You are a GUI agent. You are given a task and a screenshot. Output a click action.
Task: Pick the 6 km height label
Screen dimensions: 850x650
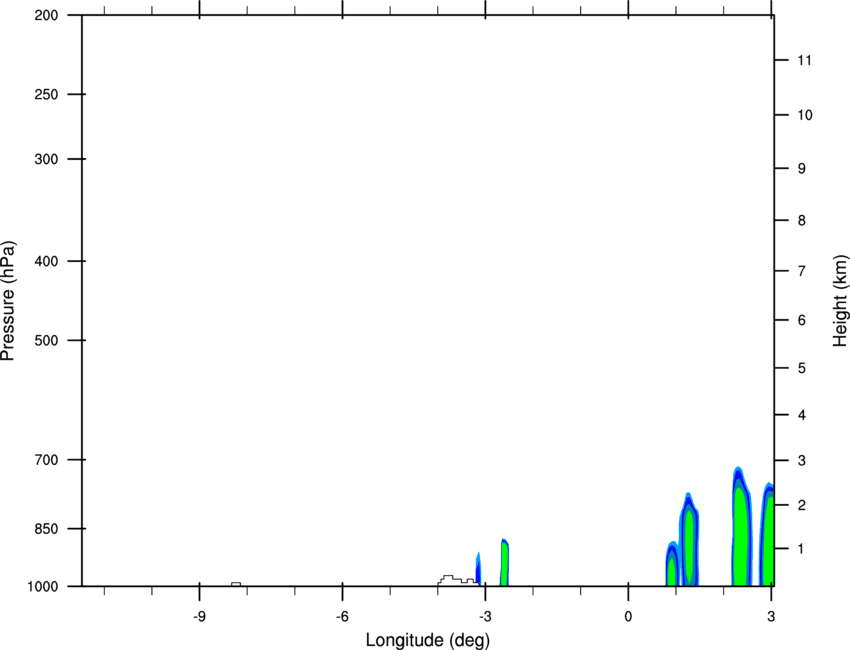801,320
